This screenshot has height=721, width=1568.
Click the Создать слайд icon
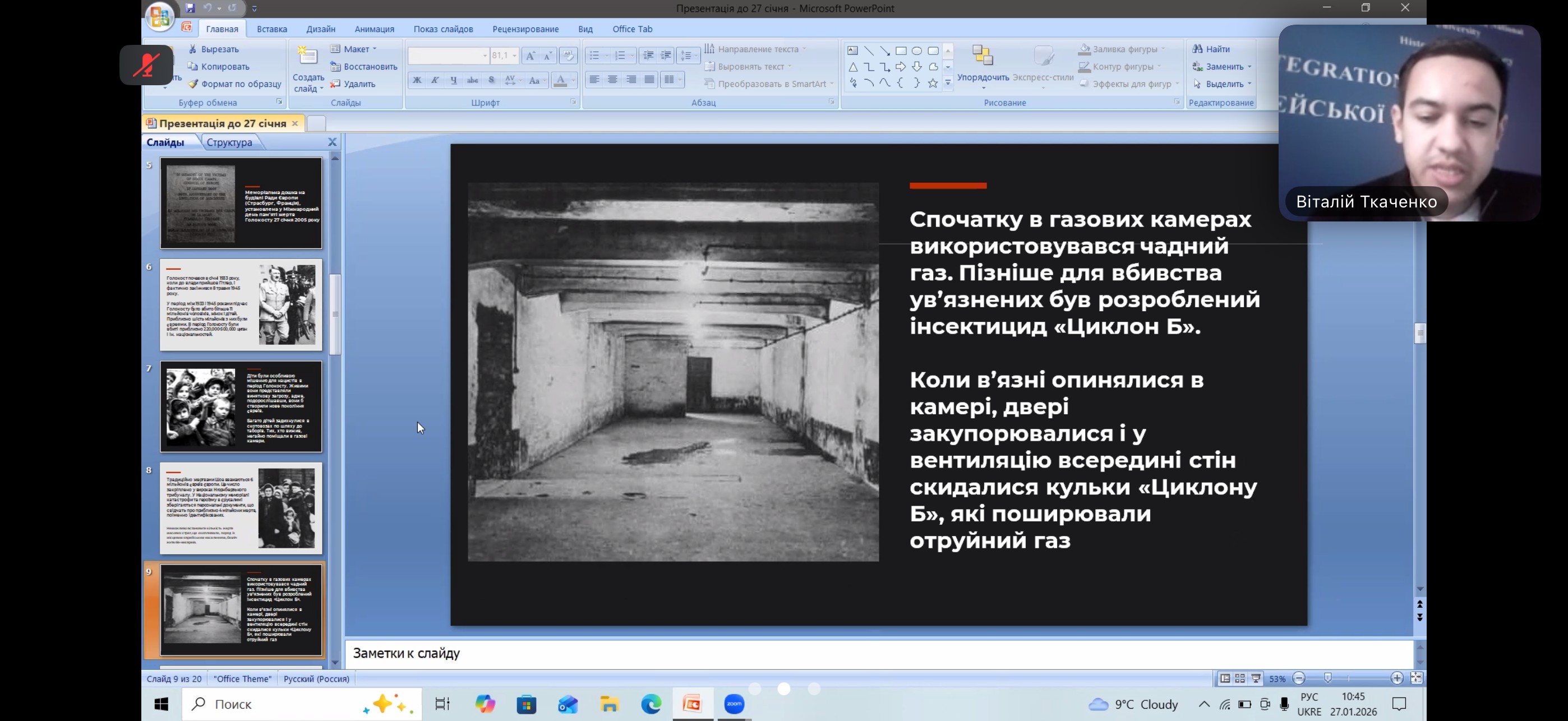[308, 56]
